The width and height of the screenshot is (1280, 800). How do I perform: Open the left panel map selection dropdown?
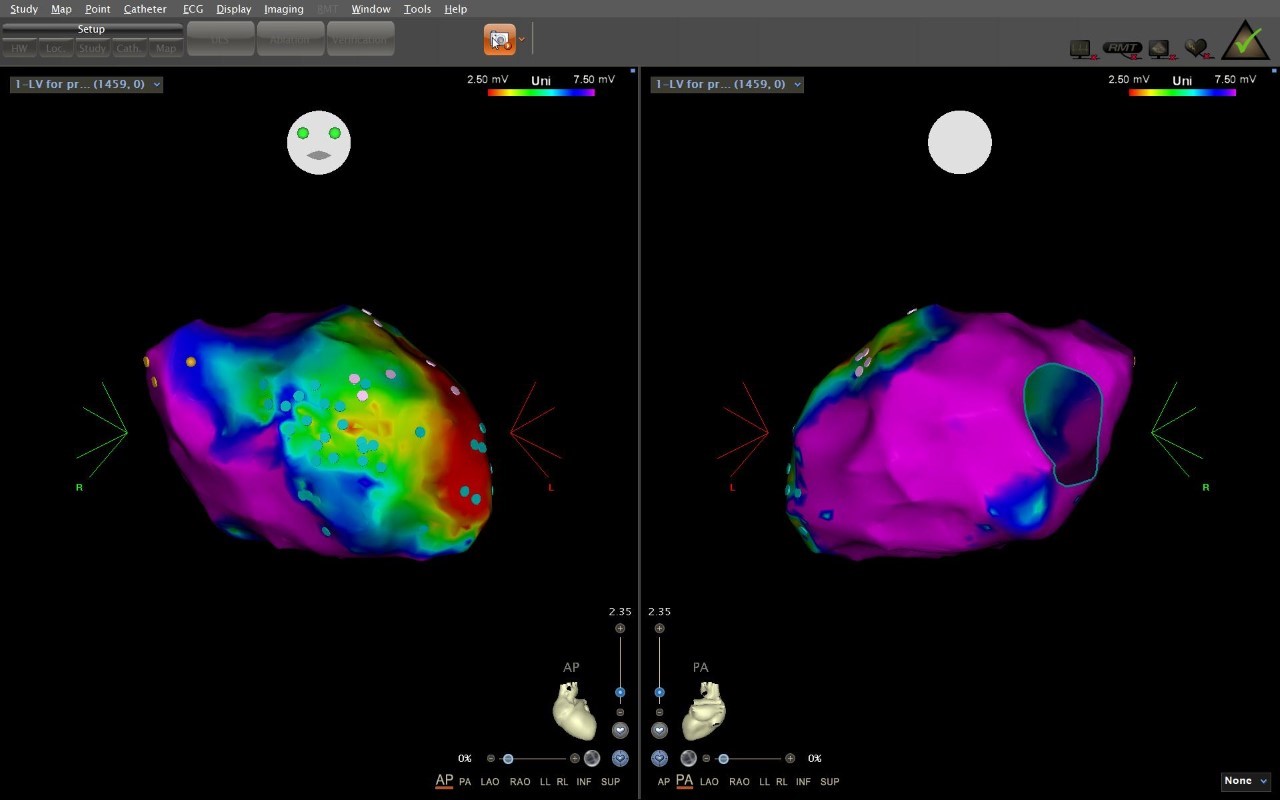point(86,85)
